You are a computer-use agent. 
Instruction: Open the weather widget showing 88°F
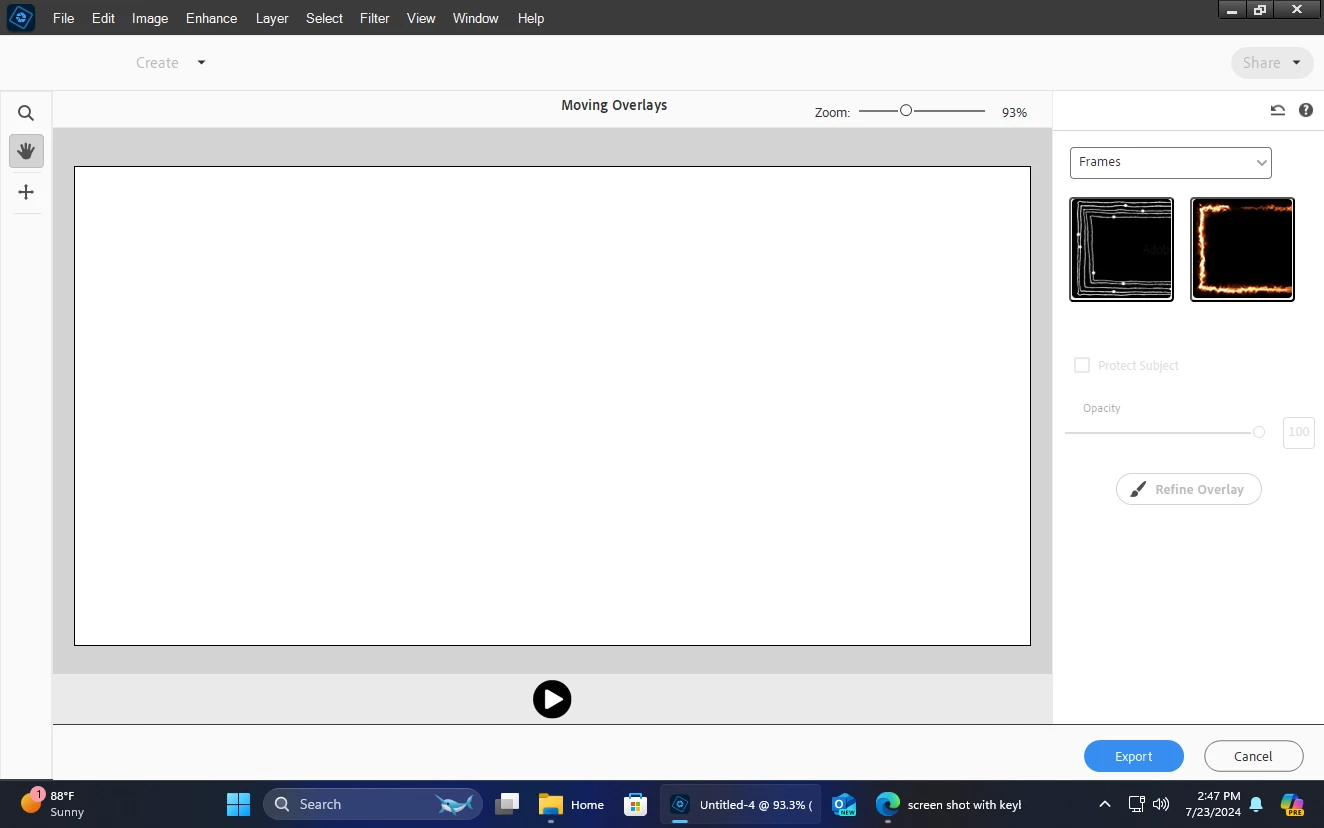tap(55, 804)
